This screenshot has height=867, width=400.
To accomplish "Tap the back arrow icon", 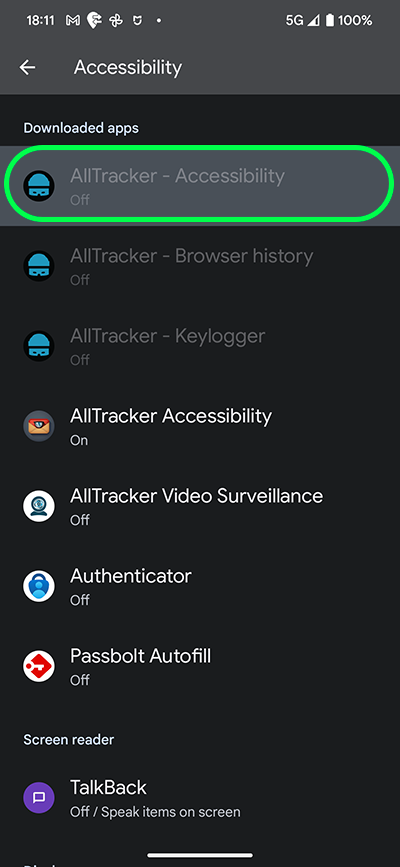I will (x=27, y=67).
